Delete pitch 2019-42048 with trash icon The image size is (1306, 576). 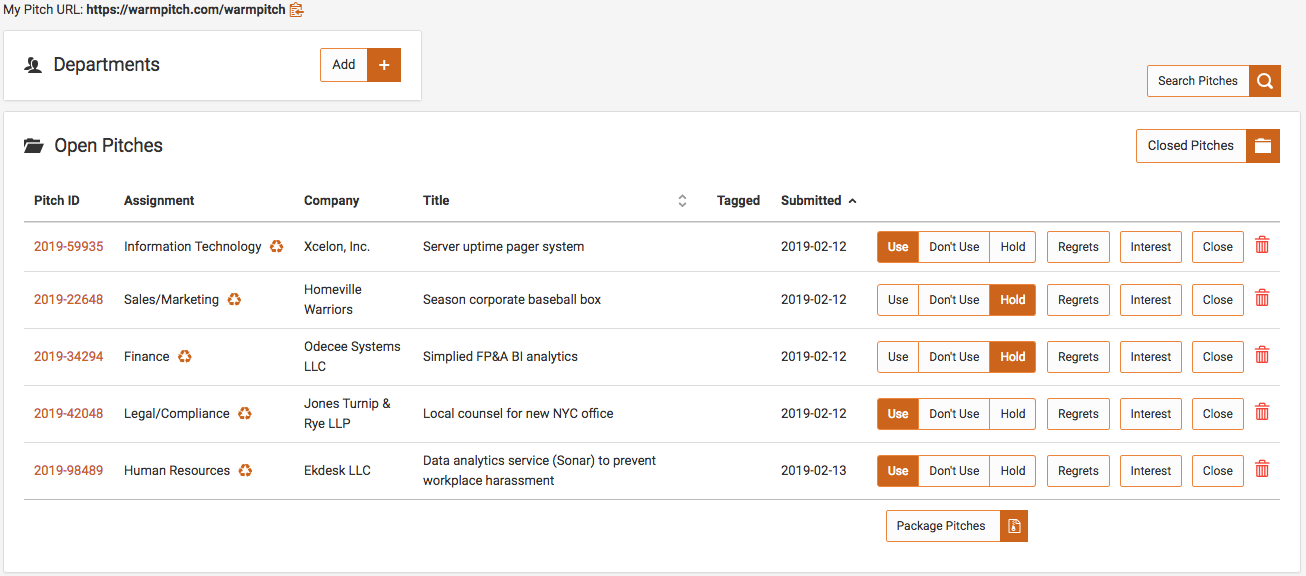1262,412
